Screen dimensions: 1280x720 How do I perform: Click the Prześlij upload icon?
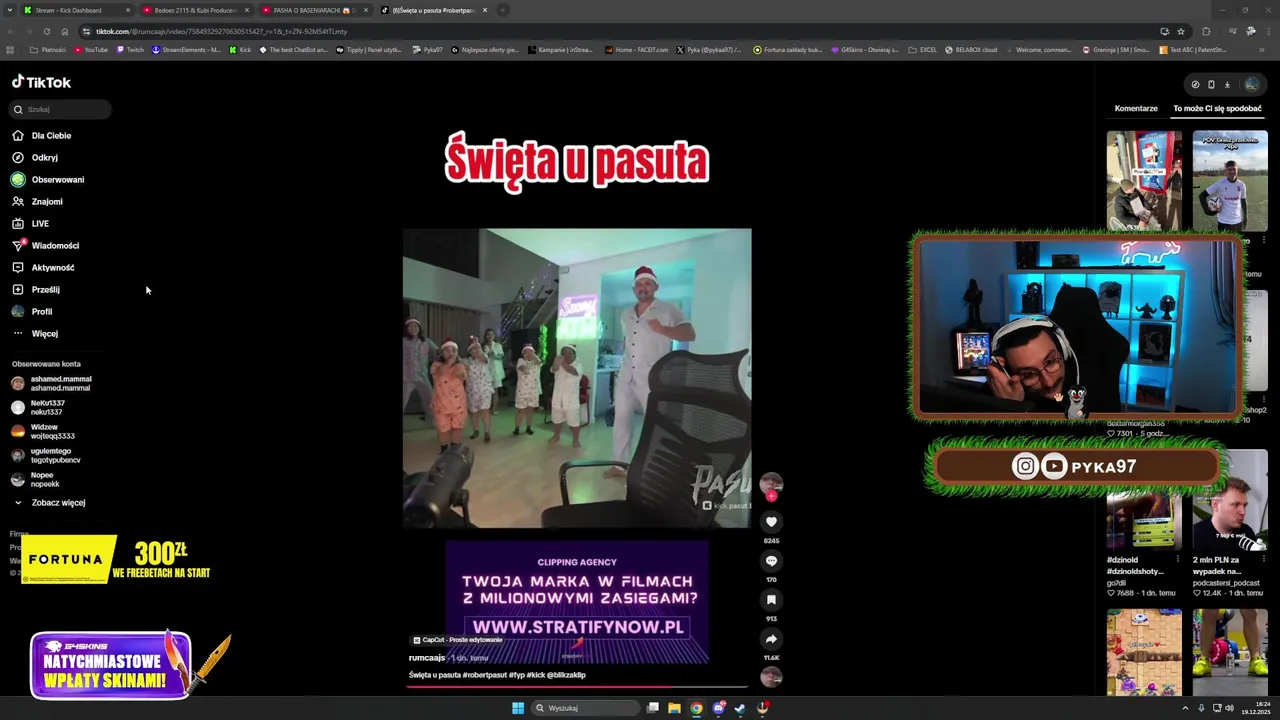click(18, 289)
